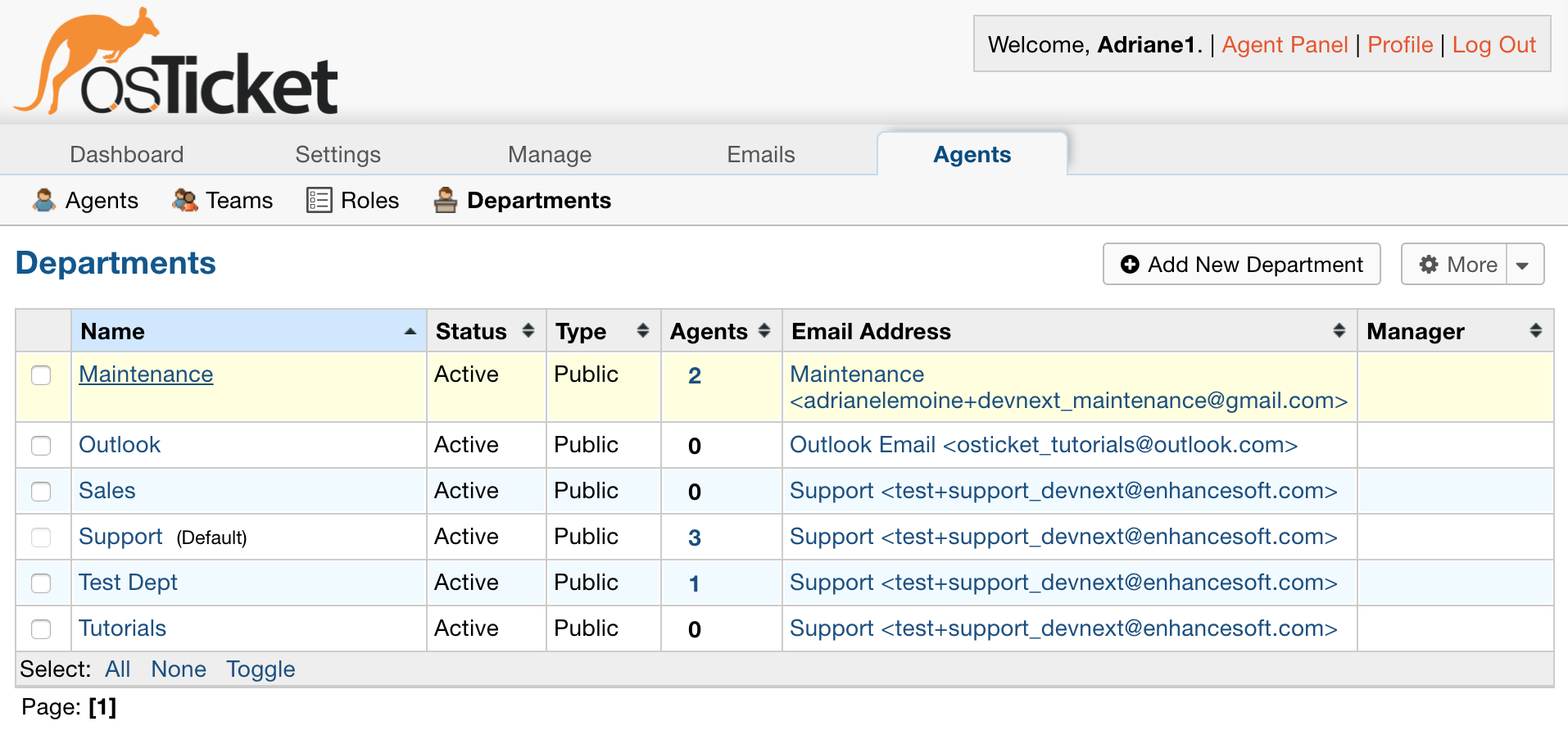Click the Departments icon in sub-navigation
The height and width of the screenshot is (744, 1568).
point(446,200)
